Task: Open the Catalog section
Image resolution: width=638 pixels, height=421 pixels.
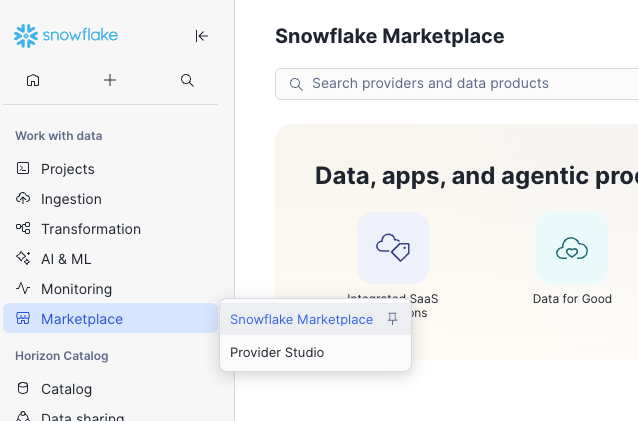Action: 66,389
